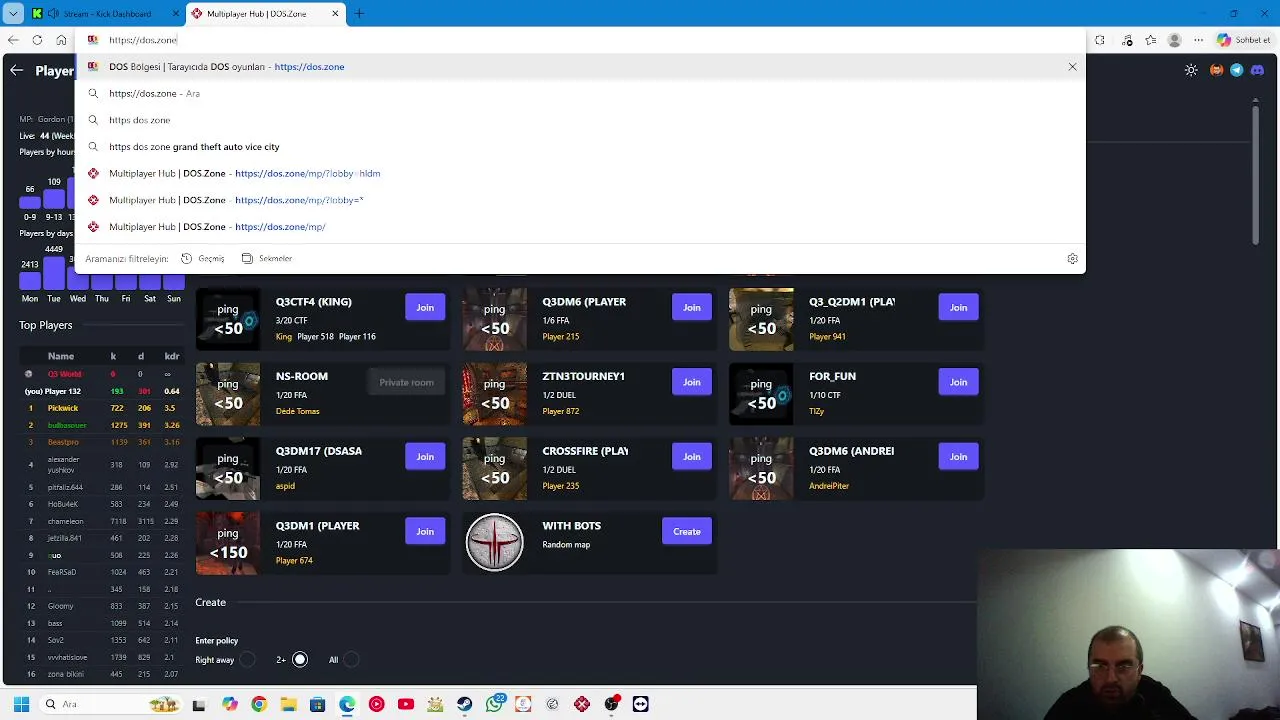Screen dimensions: 1280x720
Task: Pick the grand theft auto vice city suggestion
Action: [580, 147]
